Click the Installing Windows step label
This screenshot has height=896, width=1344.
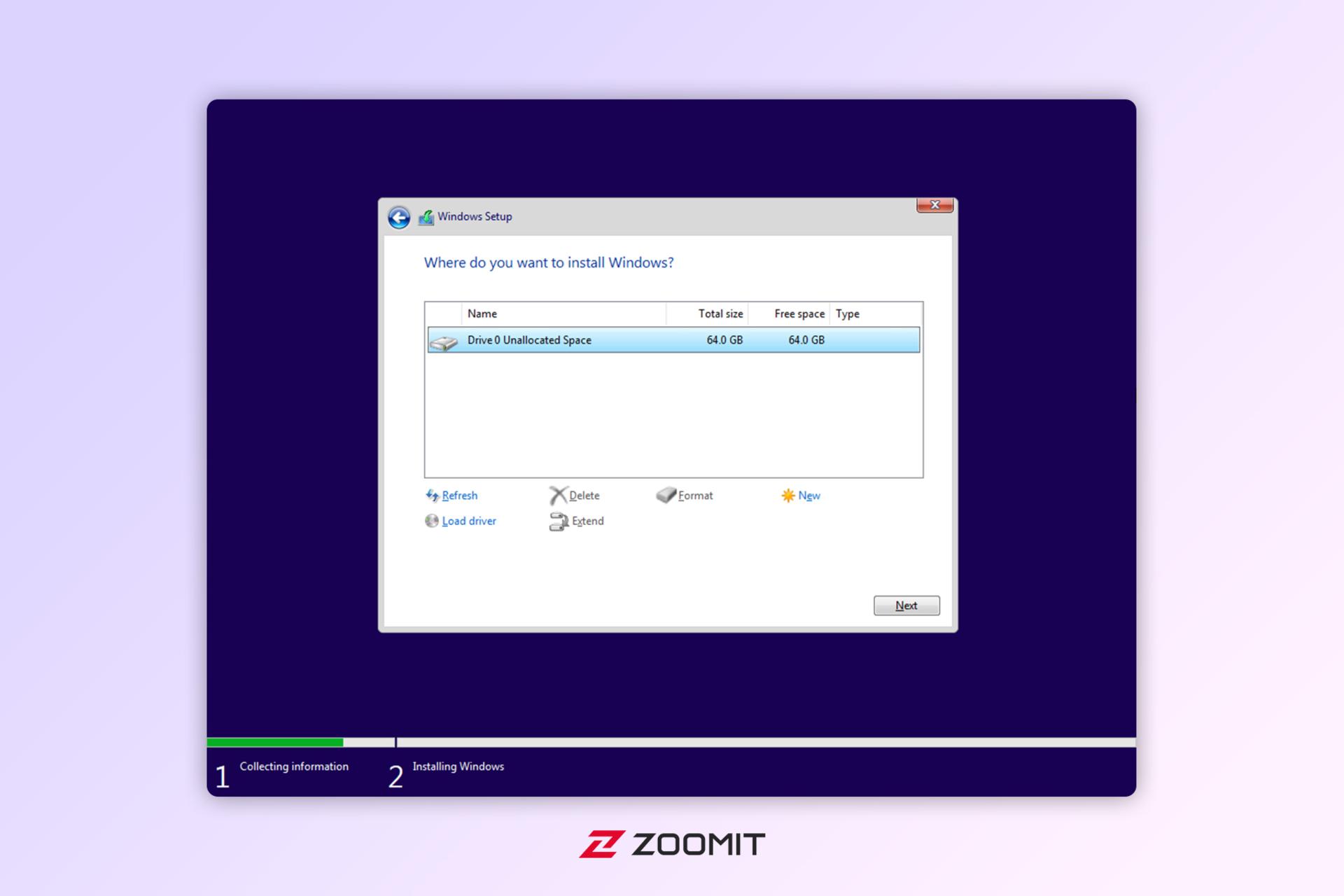pyautogui.click(x=458, y=766)
